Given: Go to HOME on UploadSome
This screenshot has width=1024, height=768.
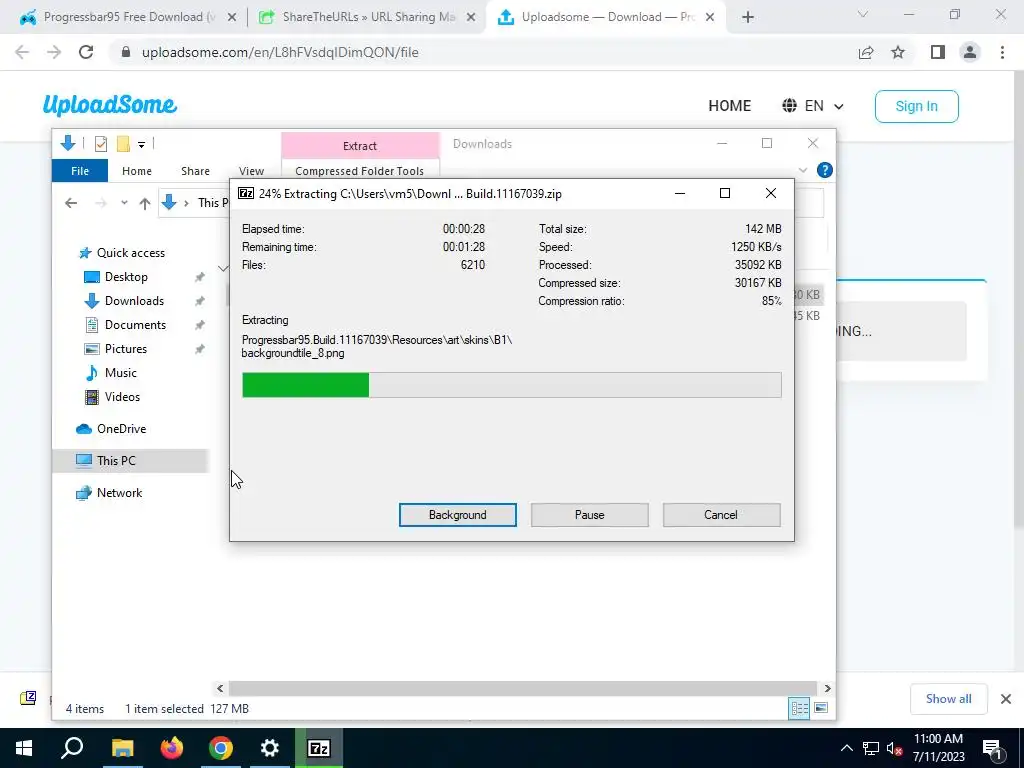Looking at the screenshot, I should pos(729,106).
